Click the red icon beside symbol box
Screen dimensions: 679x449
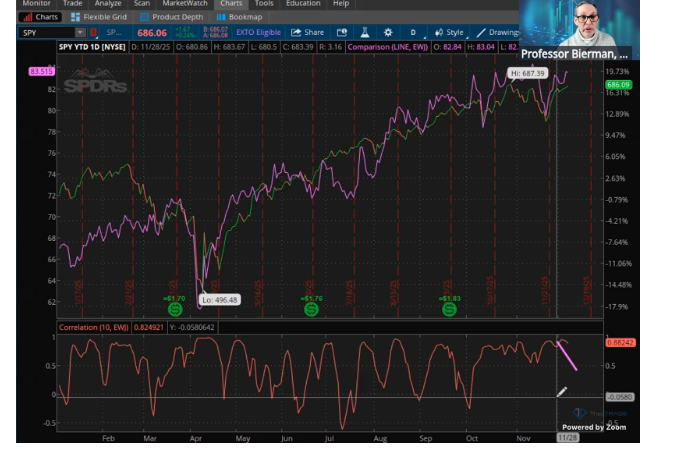(93, 33)
